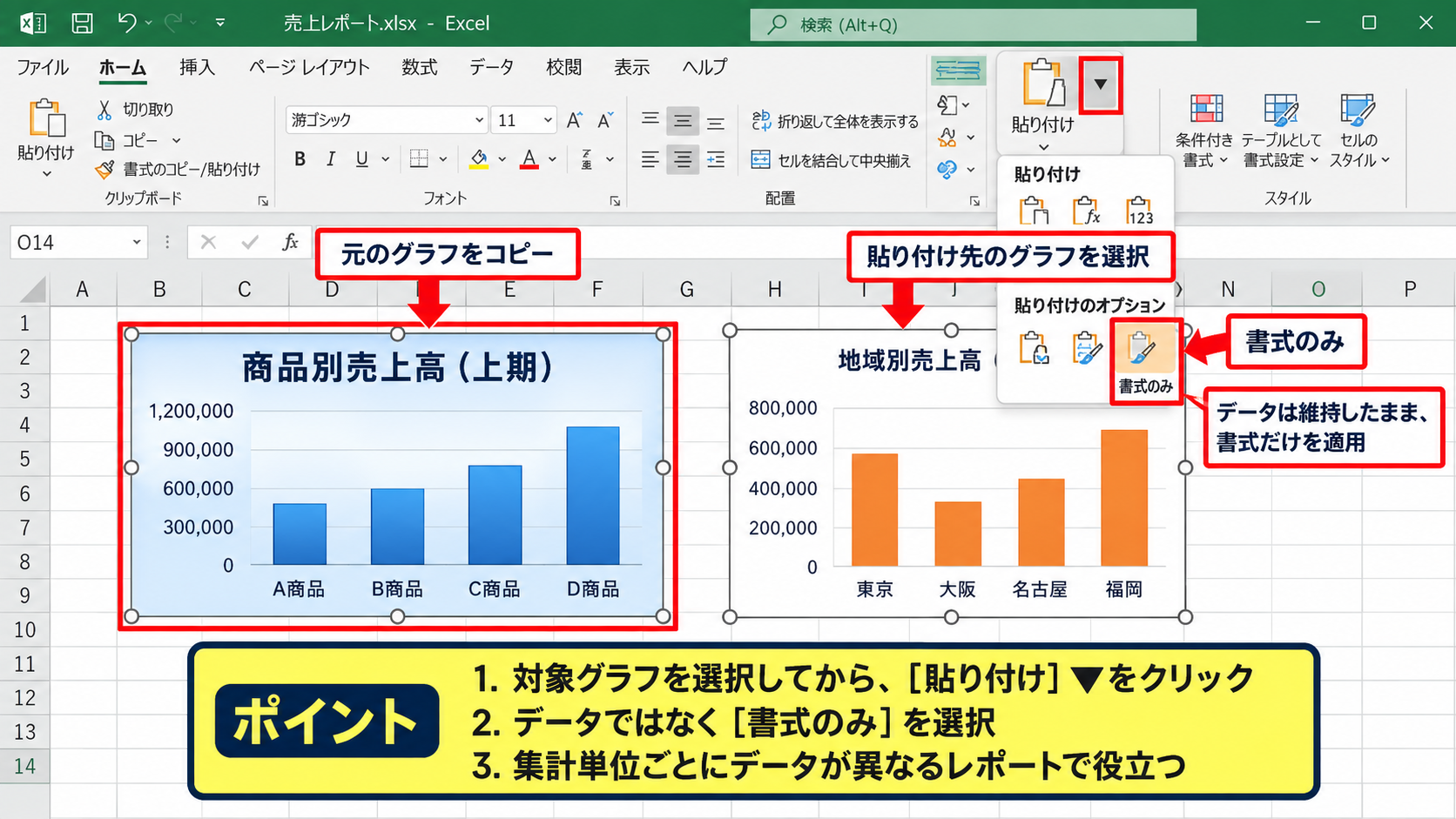Select the 商品別売上高 (上期) chart title
The width and height of the screenshot is (1456, 819).
click(398, 367)
